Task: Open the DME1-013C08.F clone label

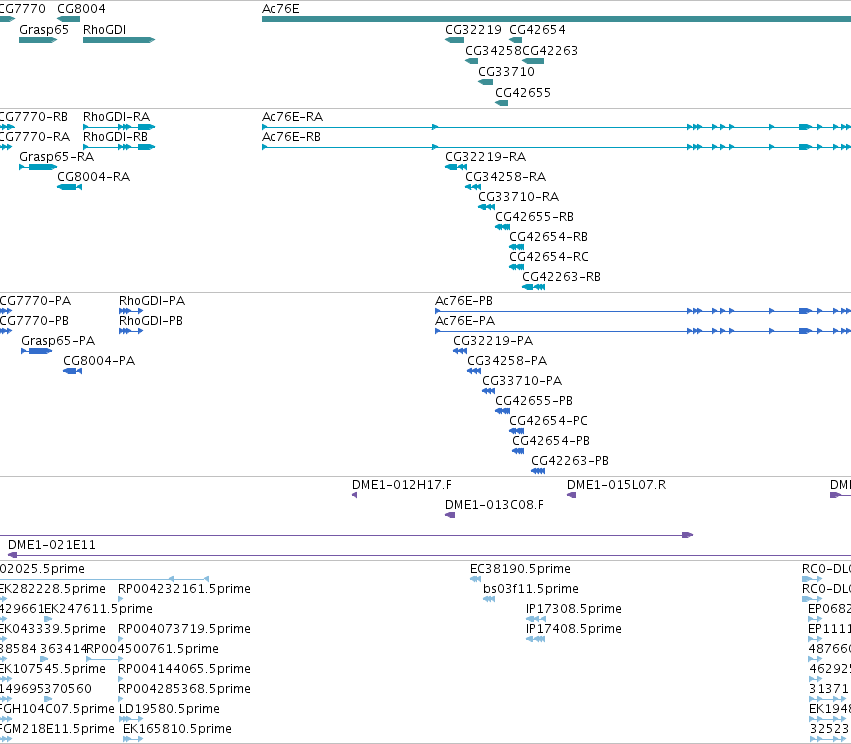Action: pyautogui.click(x=494, y=506)
